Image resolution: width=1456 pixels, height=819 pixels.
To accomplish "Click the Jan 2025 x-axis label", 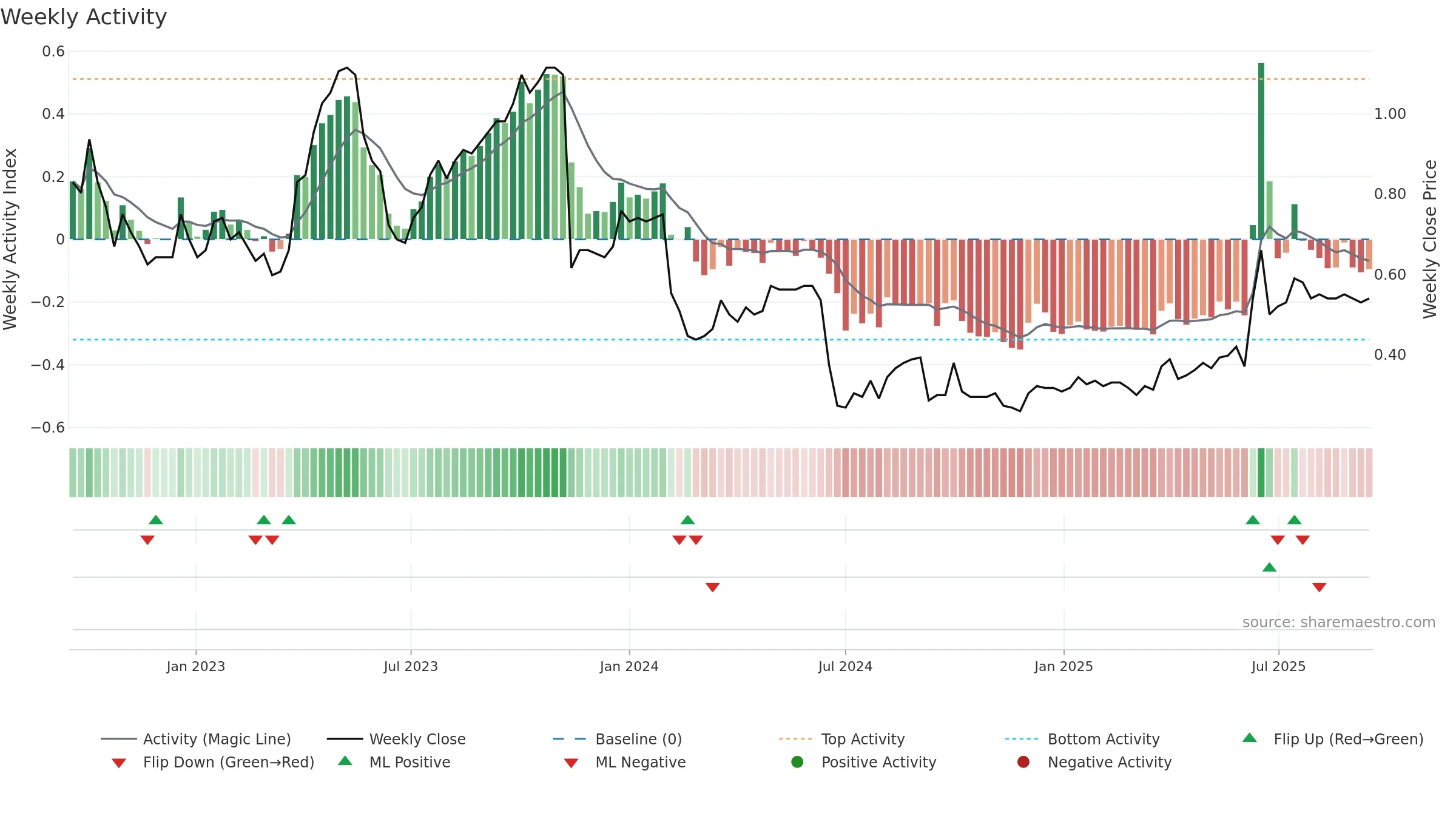I will [1063, 666].
